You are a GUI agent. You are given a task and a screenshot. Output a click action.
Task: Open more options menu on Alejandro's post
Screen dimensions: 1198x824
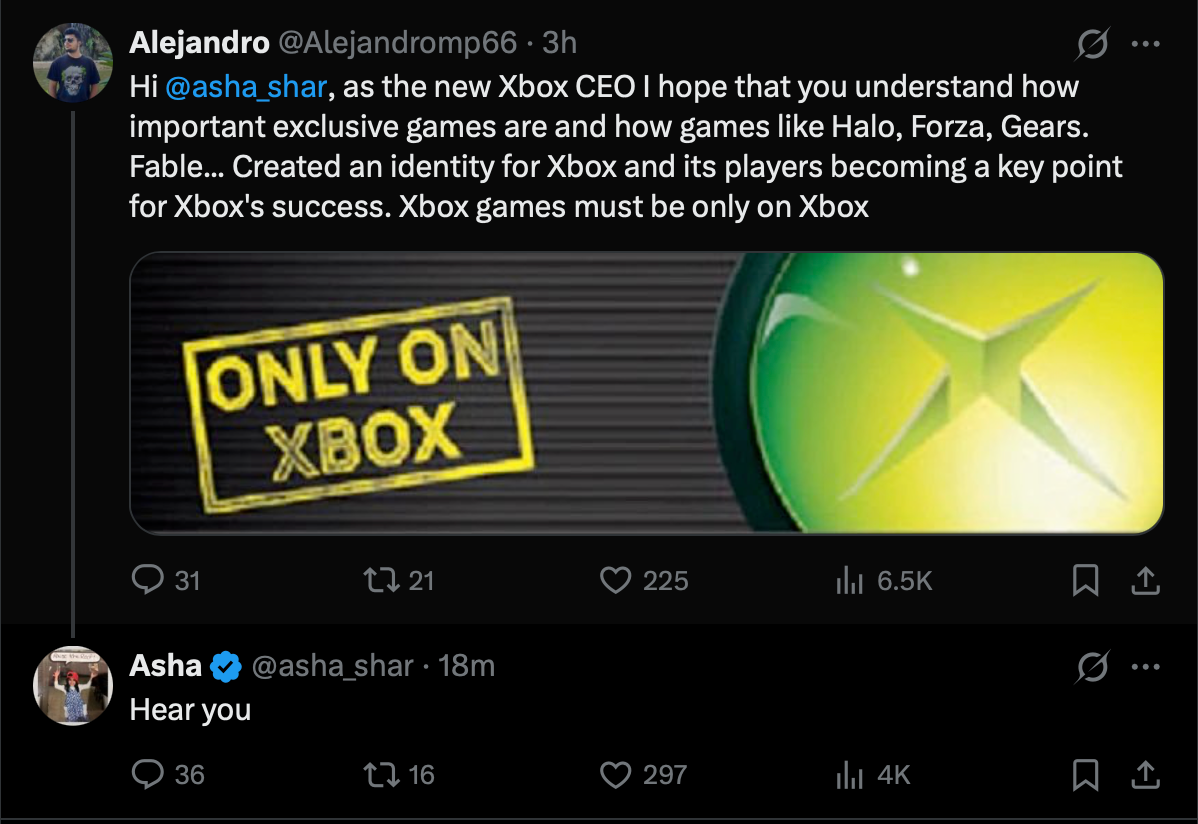tap(1145, 44)
